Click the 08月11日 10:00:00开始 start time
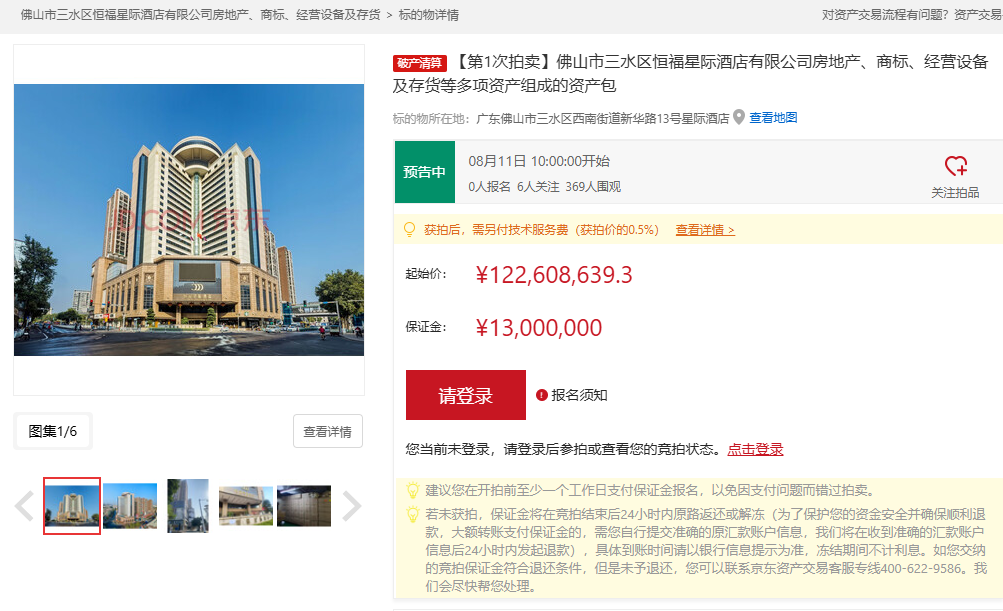This screenshot has height=611, width=1003. click(x=539, y=161)
